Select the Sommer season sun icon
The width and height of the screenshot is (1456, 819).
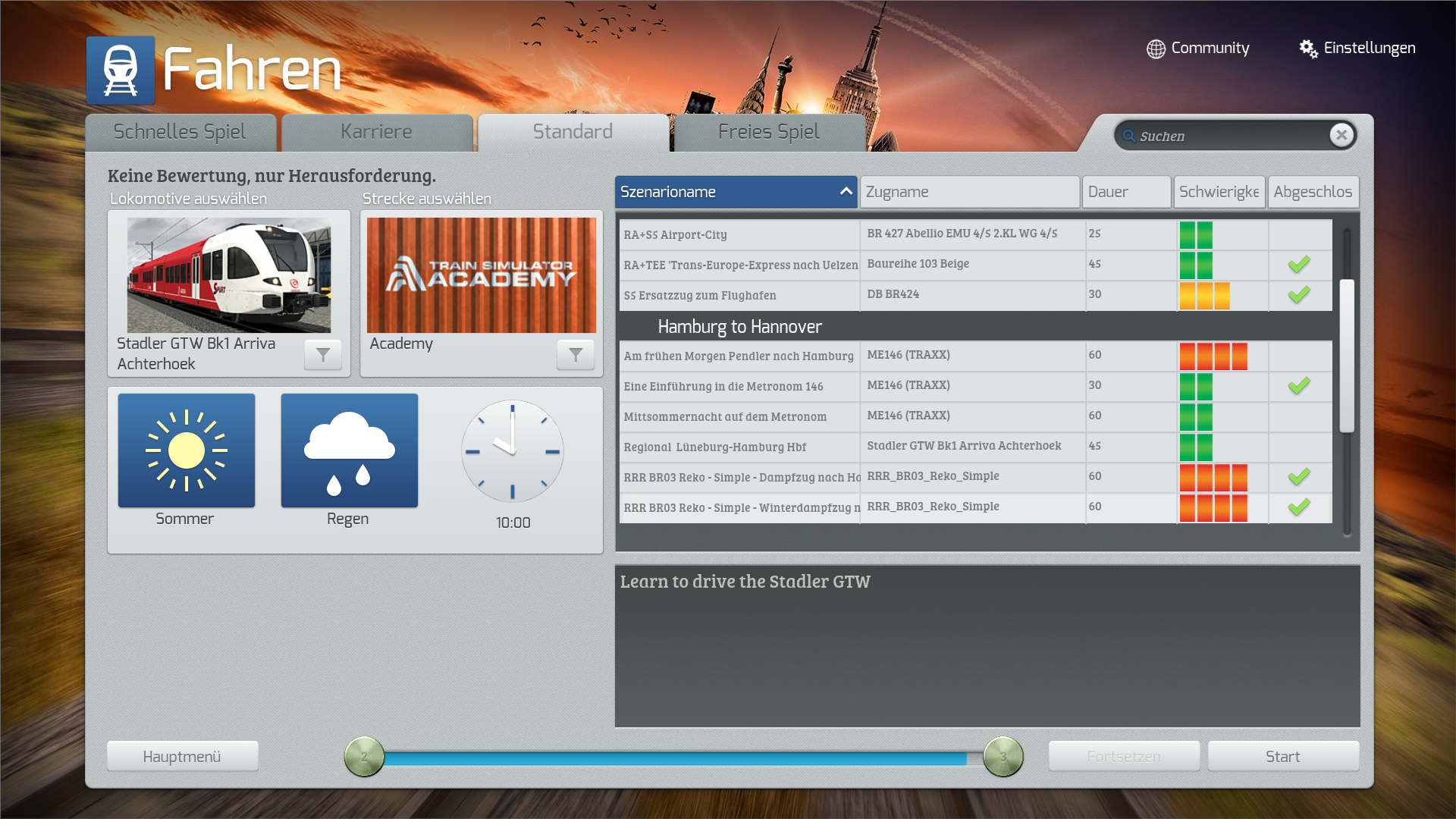(x=187, y=450)
